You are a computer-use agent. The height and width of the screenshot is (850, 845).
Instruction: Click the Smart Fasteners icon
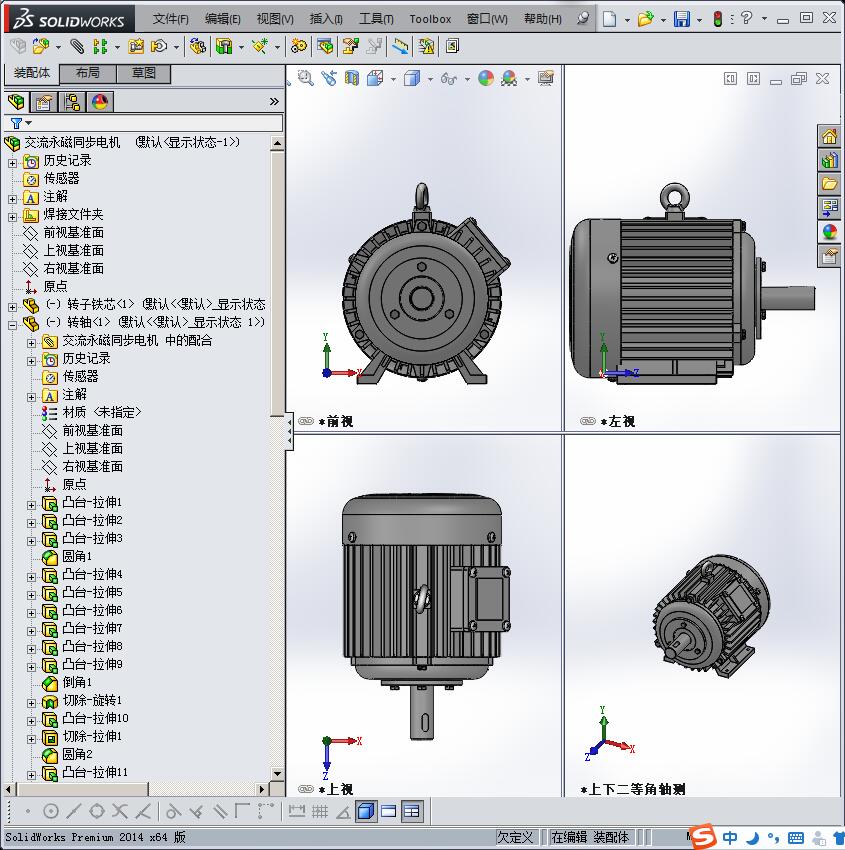(136, 47)
